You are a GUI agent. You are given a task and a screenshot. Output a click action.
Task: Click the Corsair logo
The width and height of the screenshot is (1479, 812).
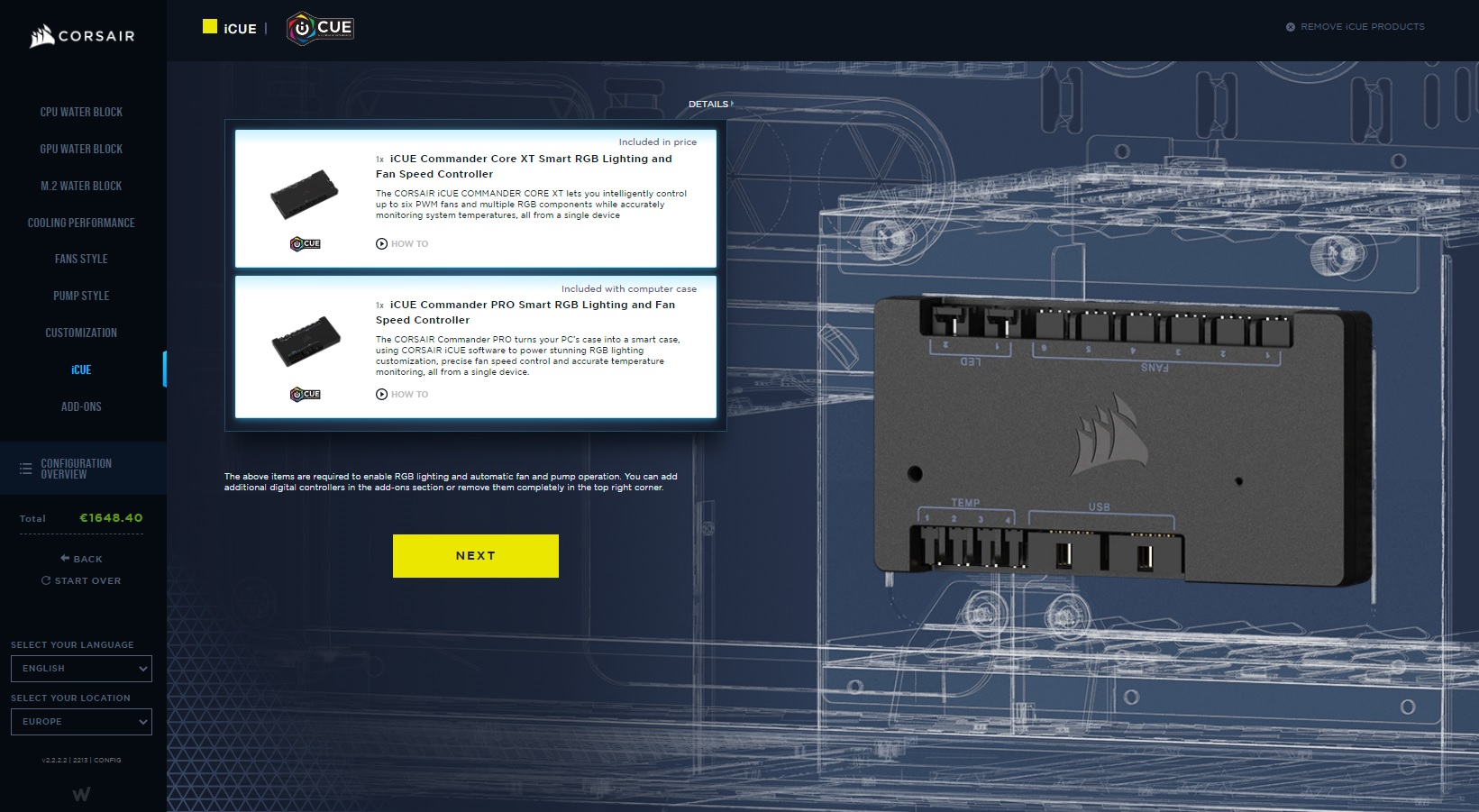click(82, 36)
